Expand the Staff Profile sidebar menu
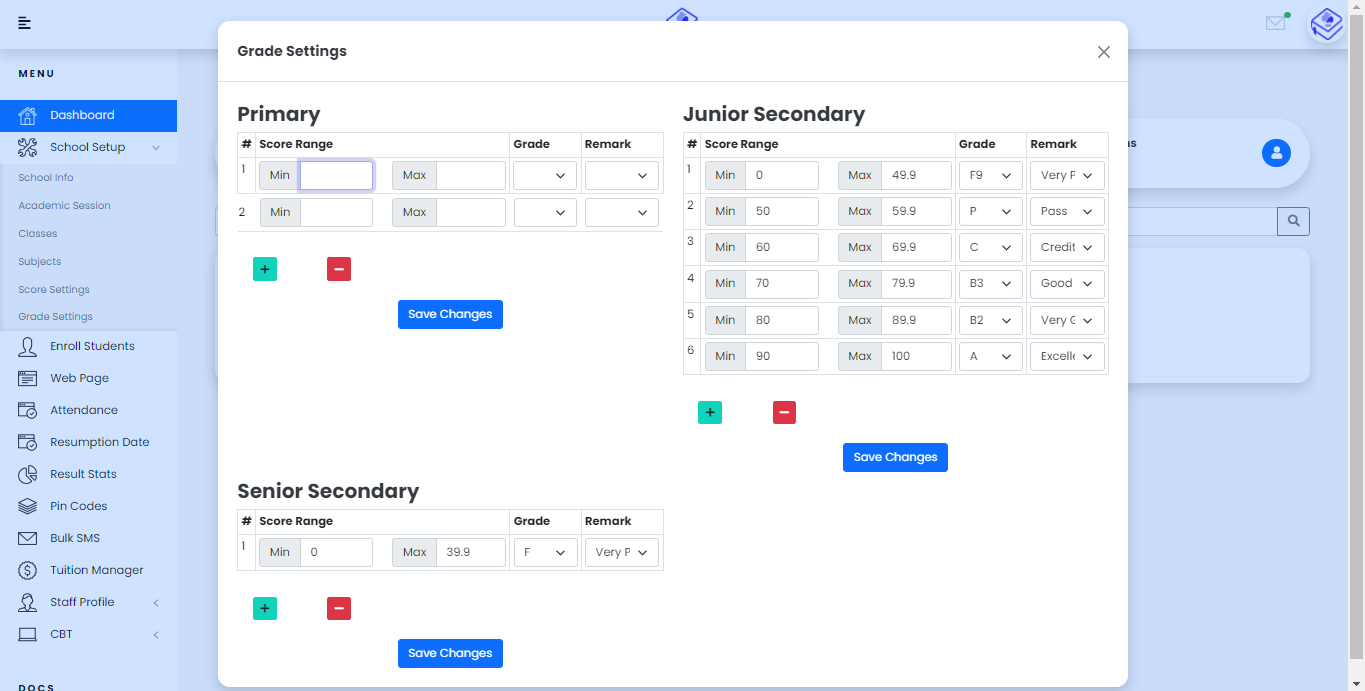Screen dimensions: 1365x691 (x=82, y=602)
